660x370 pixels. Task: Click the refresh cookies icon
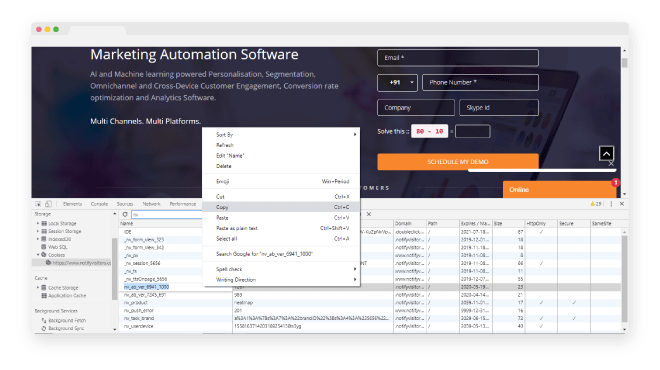point(125,214)
